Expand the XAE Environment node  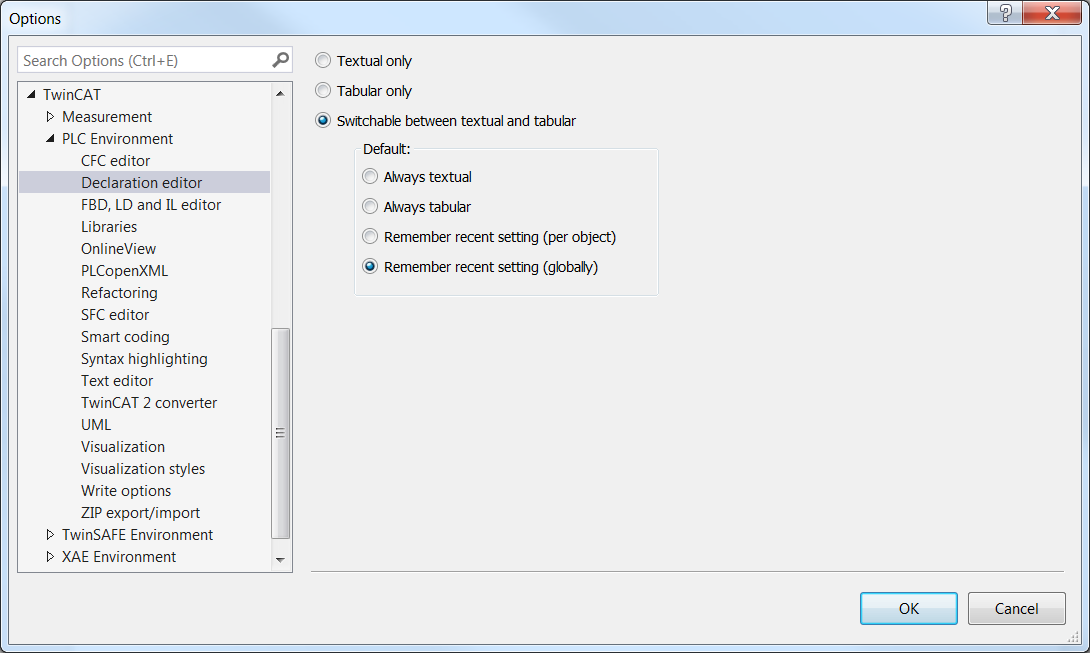(x=50, y=556)
